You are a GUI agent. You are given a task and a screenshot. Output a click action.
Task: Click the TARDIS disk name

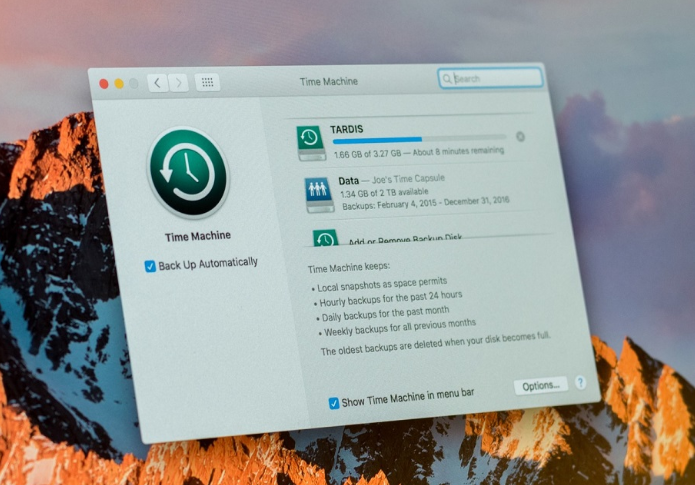[x=347, y=129]
